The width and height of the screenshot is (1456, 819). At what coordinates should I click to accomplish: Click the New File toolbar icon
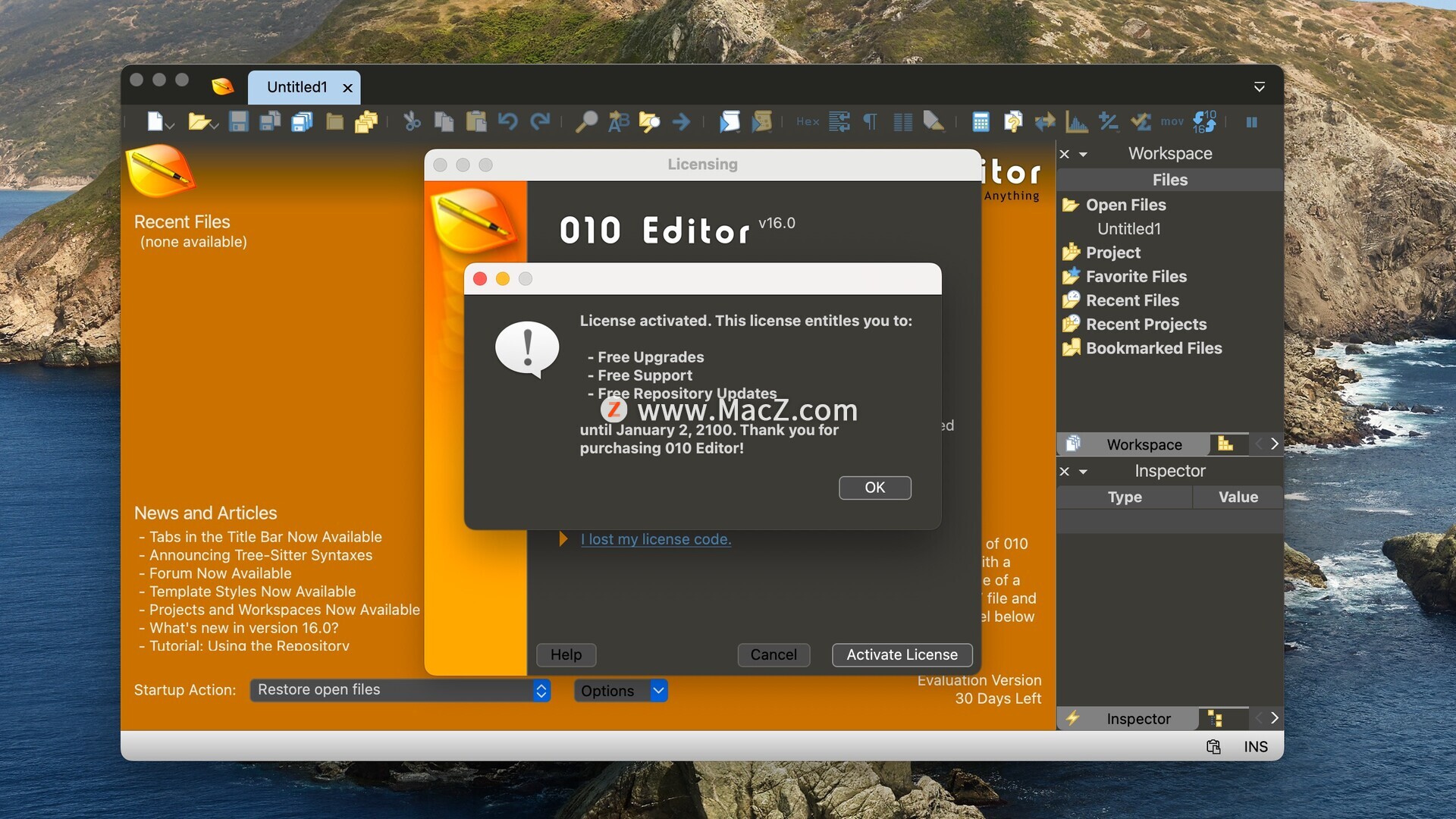[155, 121]
